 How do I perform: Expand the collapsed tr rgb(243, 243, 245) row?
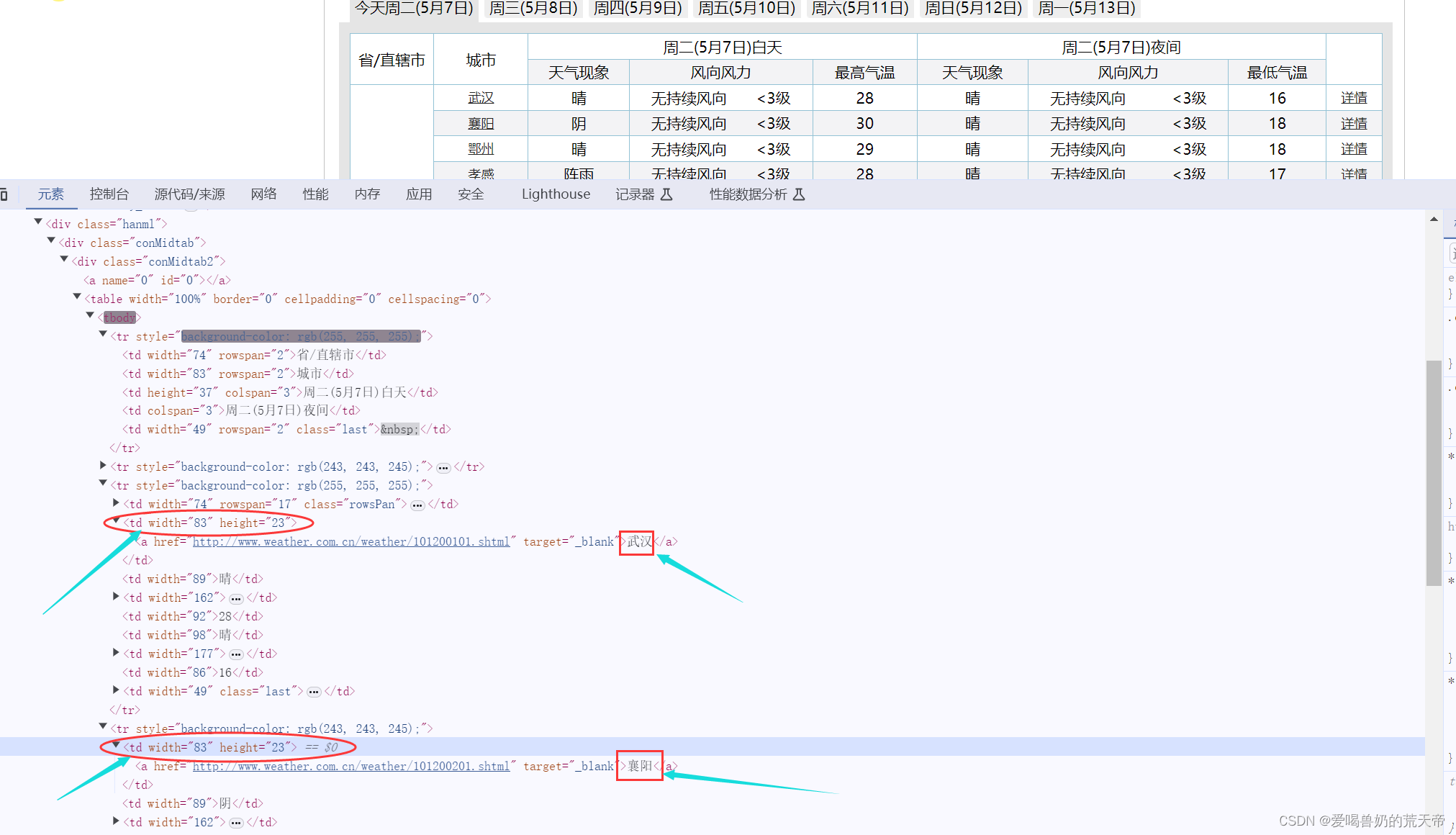(103, 466)
